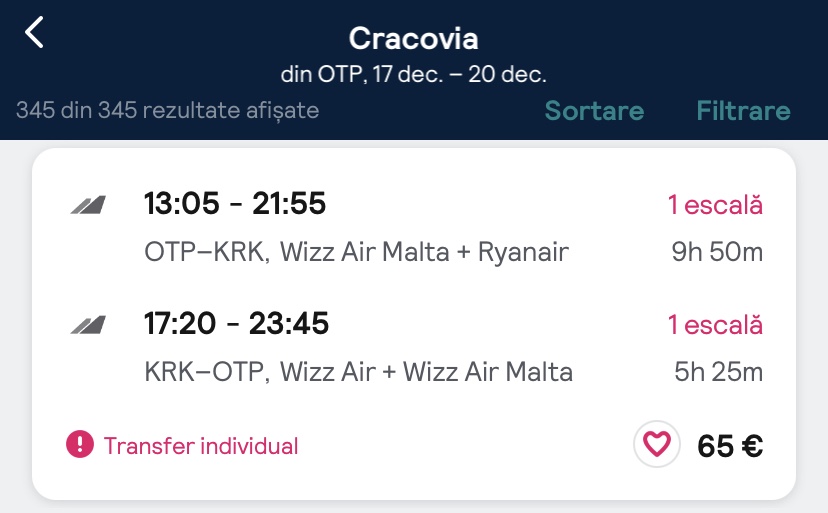Viewport: 828px width, 513px height.
Task: Select the 17:20 - 23:45 return times
Action: tap(236, 324)
